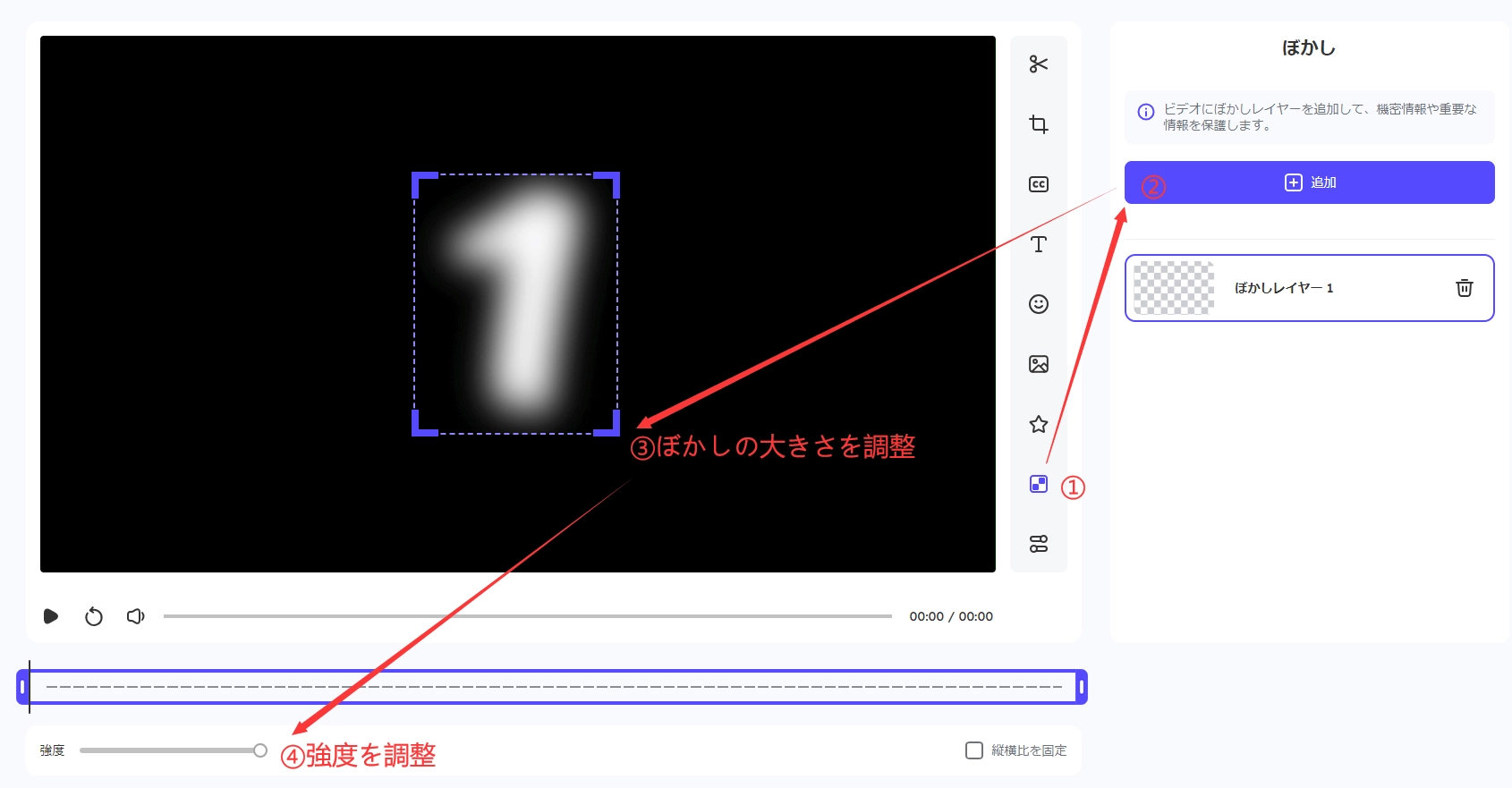Screen dimensions: 1512x788
Task: Open the emoji sticker tool
Action: coord(1038,304)
